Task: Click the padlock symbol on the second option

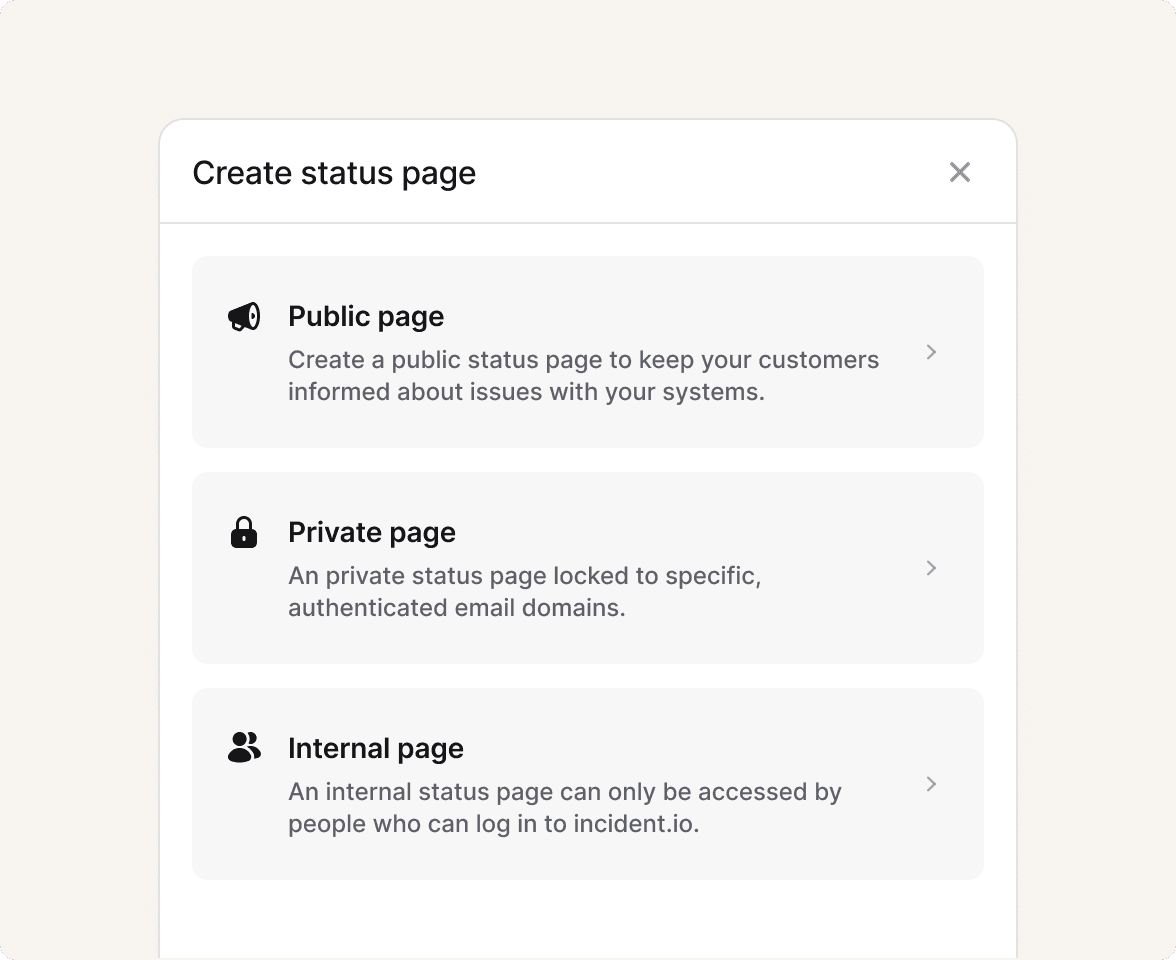Action: tap(244, 531)
